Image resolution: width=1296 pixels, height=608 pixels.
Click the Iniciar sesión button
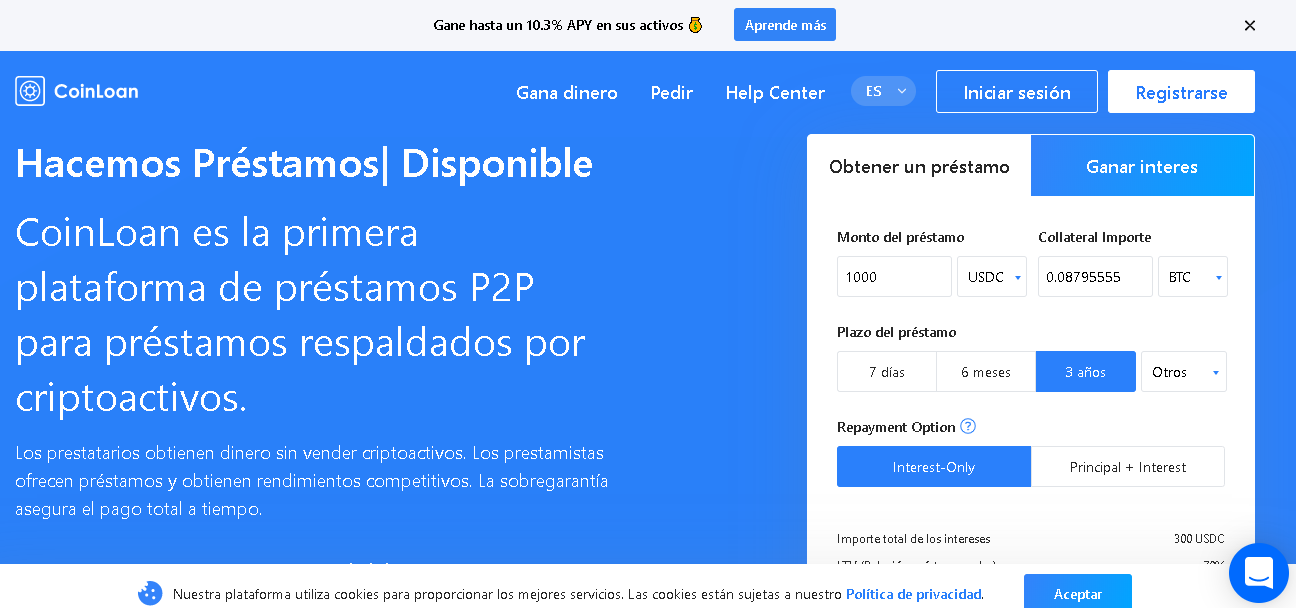(x=1016, y=91)
